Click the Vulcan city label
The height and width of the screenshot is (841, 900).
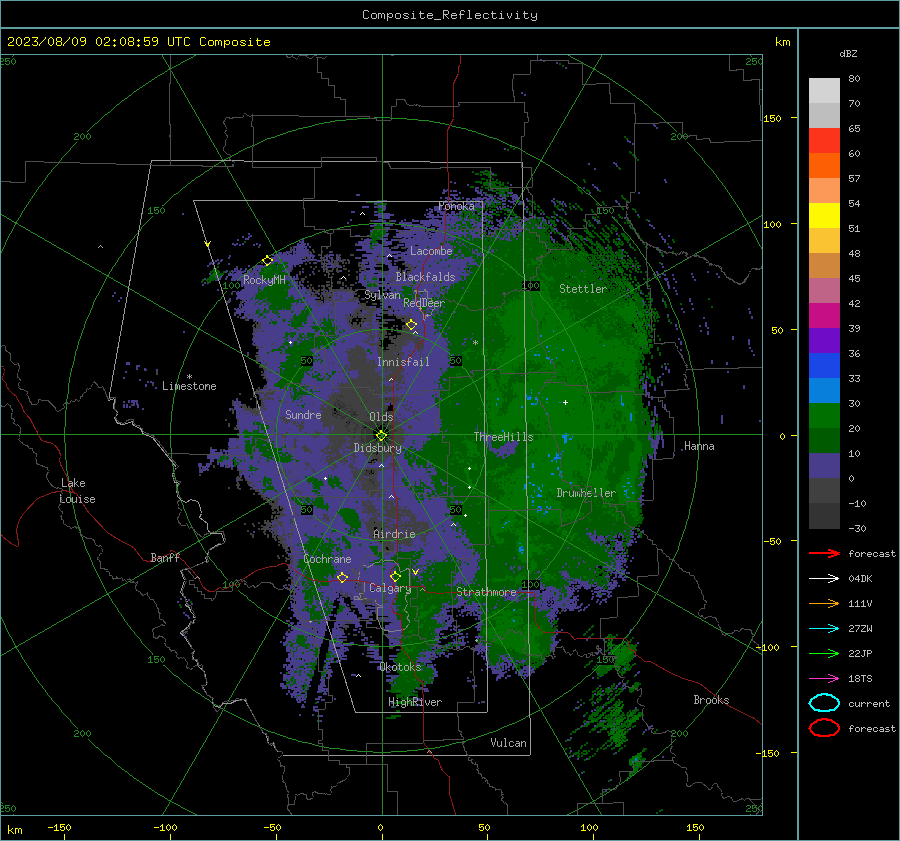tap(508, 743)
